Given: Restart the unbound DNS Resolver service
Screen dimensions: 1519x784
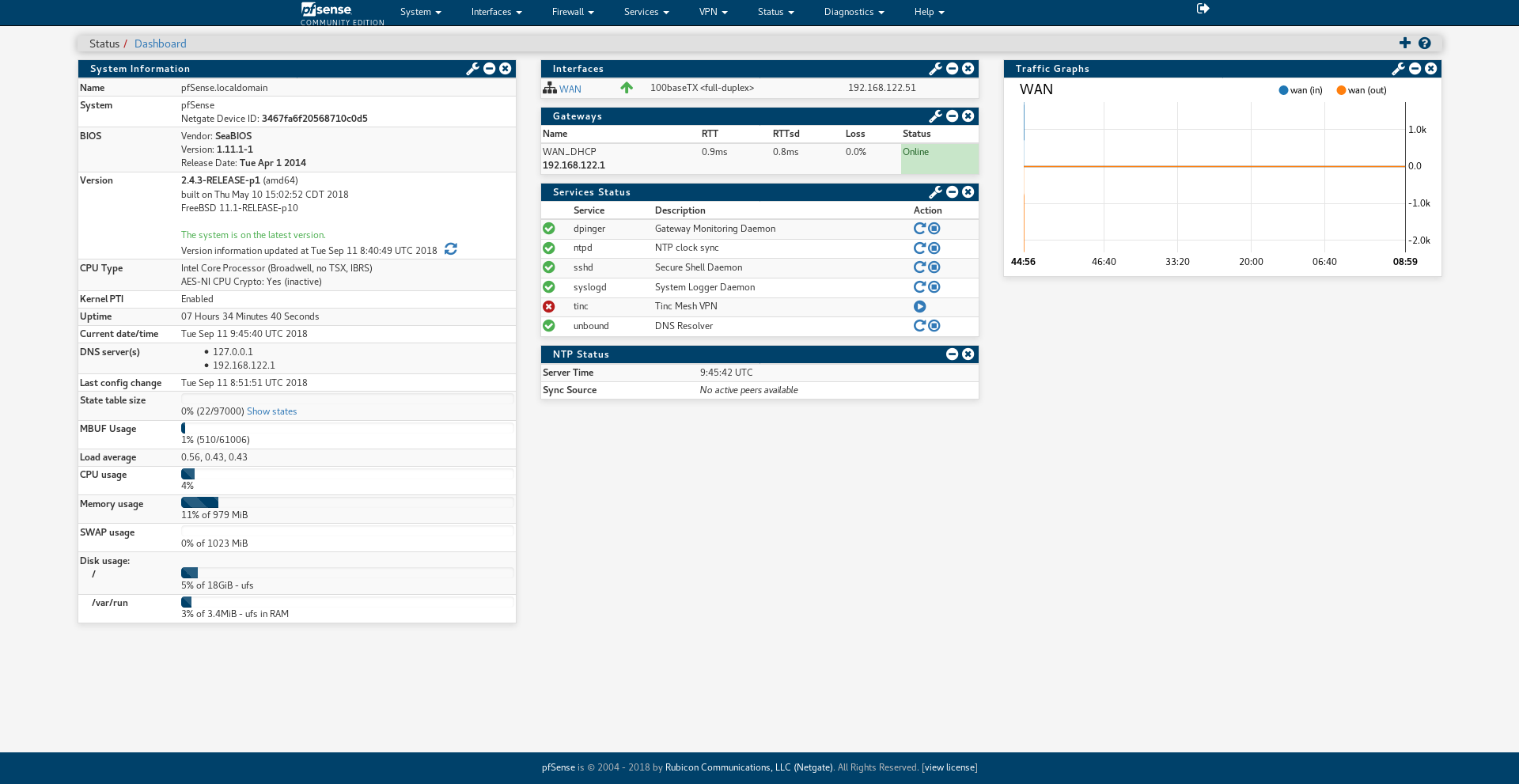Looking at the screenshot, I should click(x=919, y=326).
